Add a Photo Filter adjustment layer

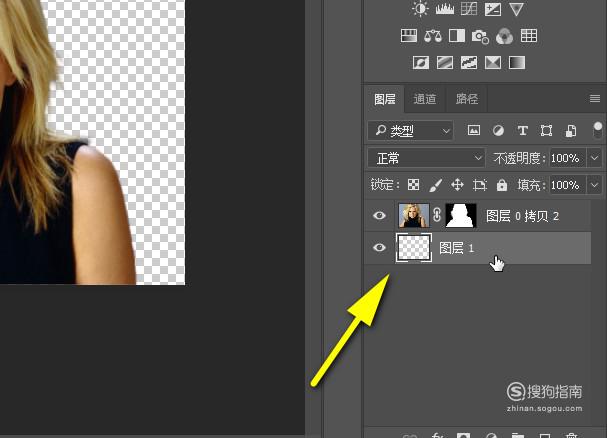pyautogui.click(x=480, y=37)
